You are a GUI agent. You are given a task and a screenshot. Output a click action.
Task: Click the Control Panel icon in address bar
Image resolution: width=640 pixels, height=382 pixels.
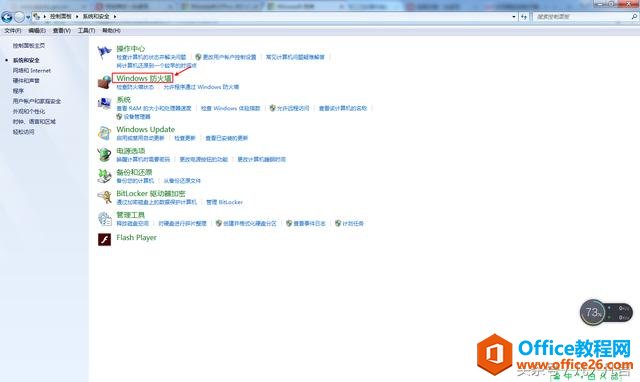tap(37, 16)
